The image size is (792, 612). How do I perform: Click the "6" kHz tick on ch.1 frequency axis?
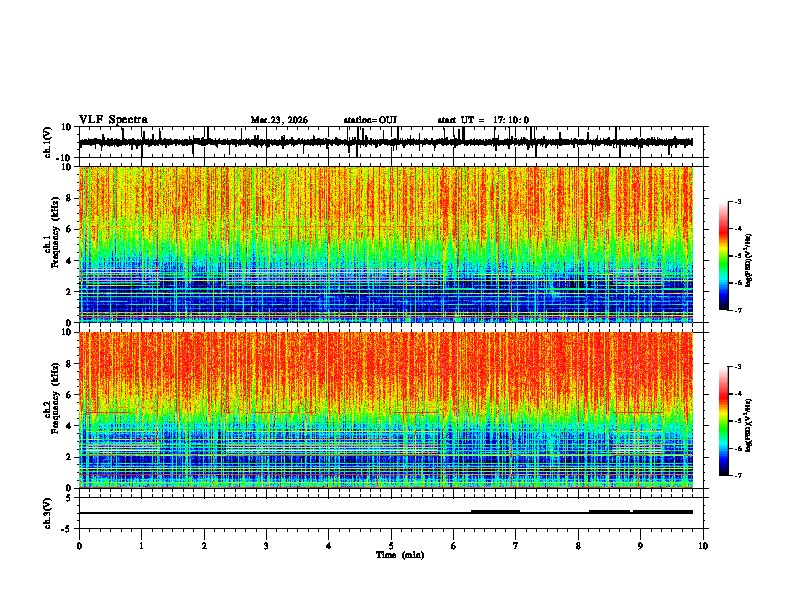[69, 230]
